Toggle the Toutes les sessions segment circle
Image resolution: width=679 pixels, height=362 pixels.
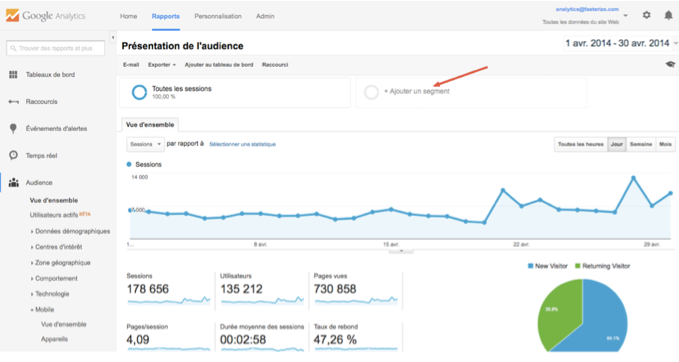point(139,92)
